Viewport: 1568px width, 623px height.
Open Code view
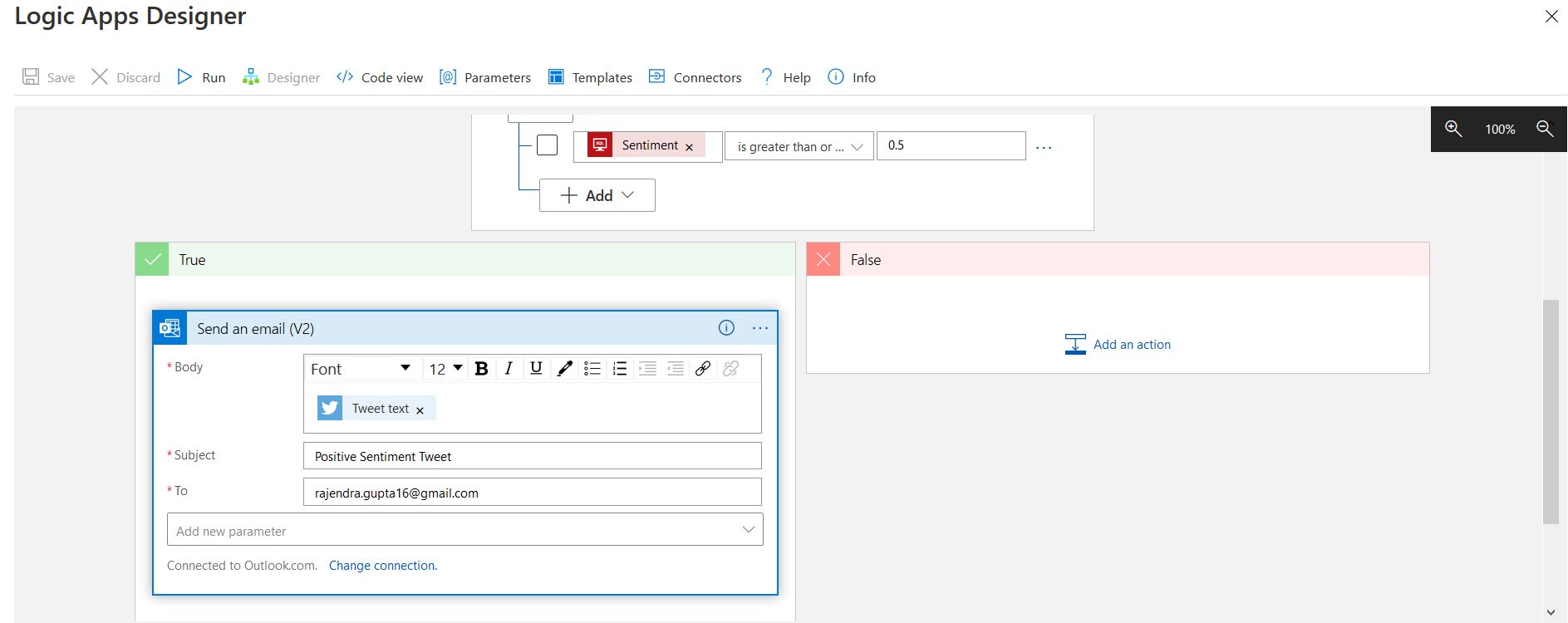380,77
